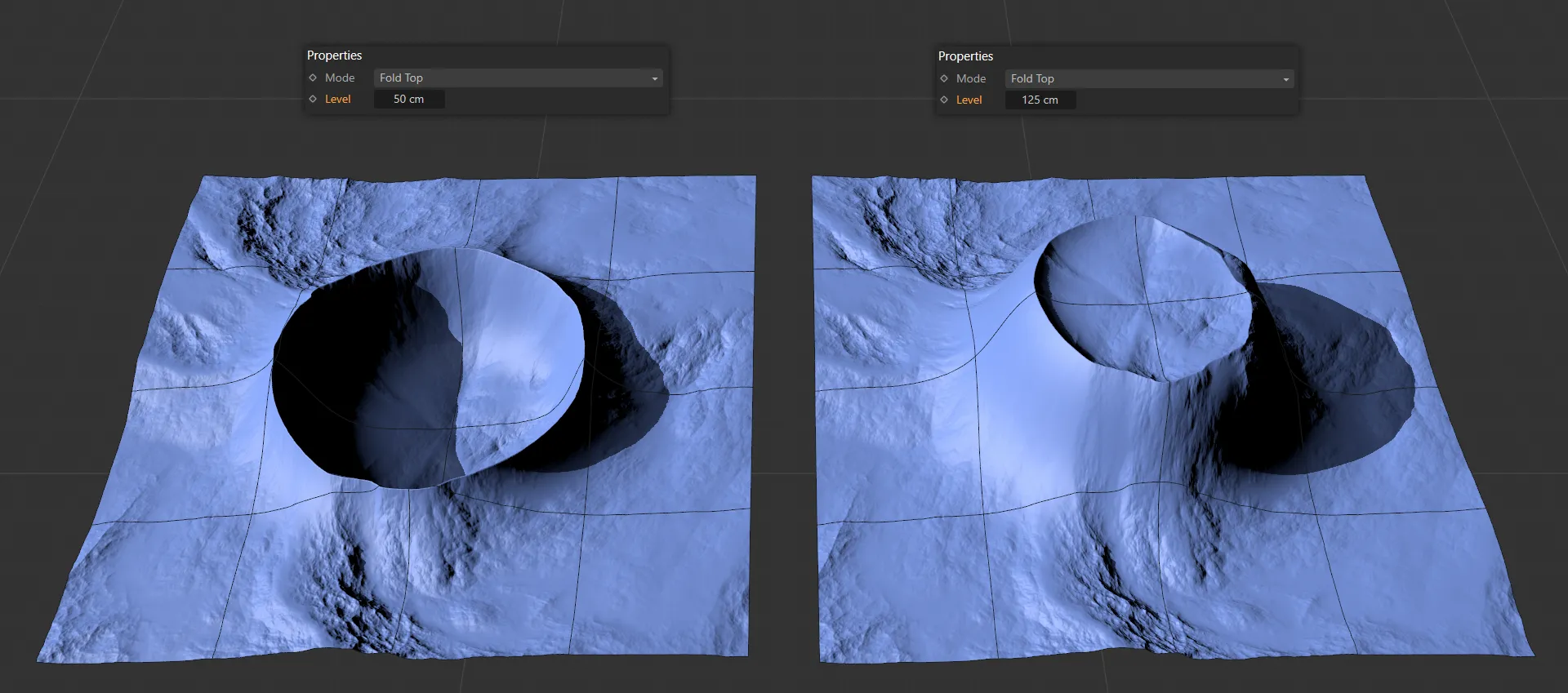Click the Level keyframe diamond in right panel

[x=944, y=100]
